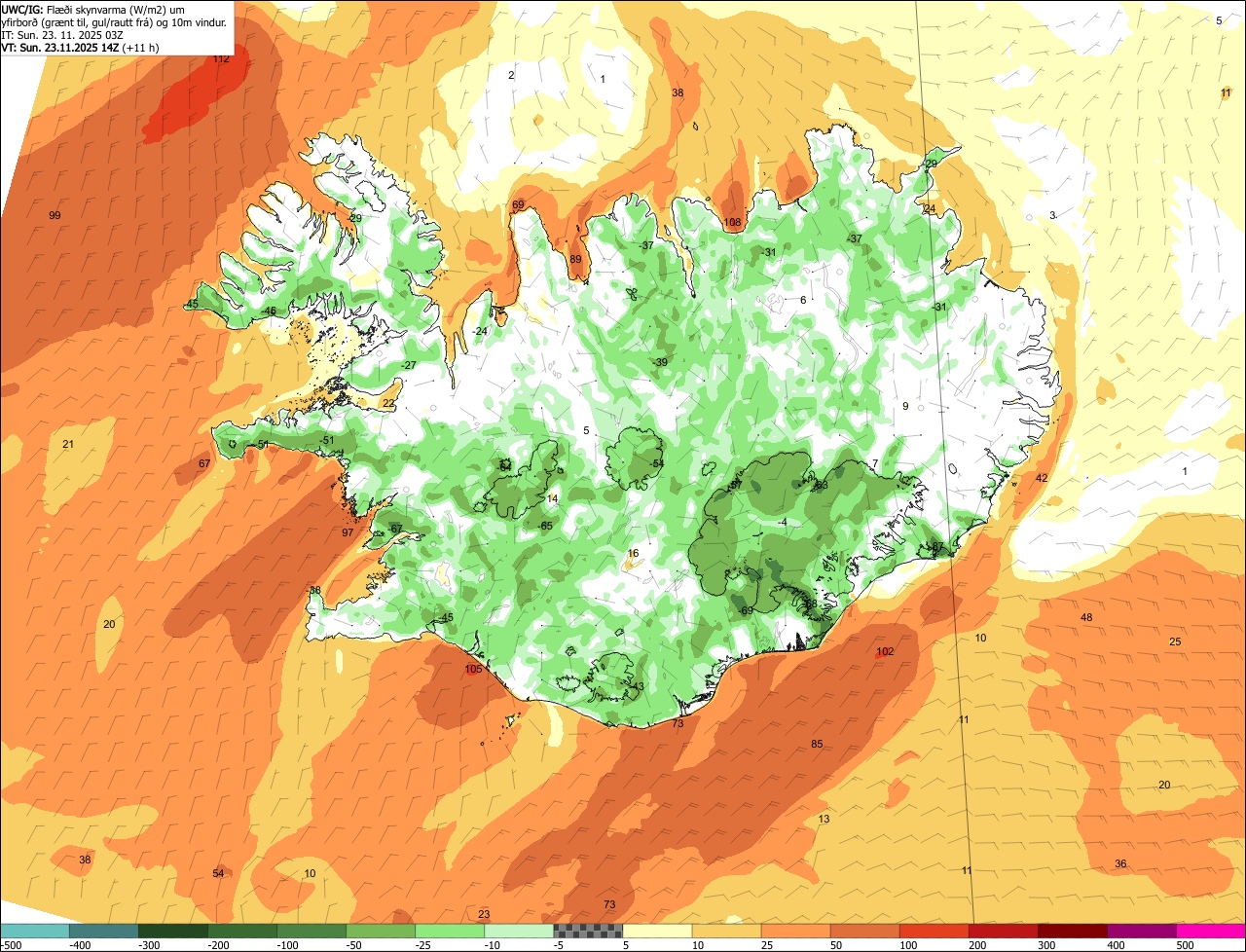Select the light teal swatch between -500 and -400

click(x=35, y=931)
